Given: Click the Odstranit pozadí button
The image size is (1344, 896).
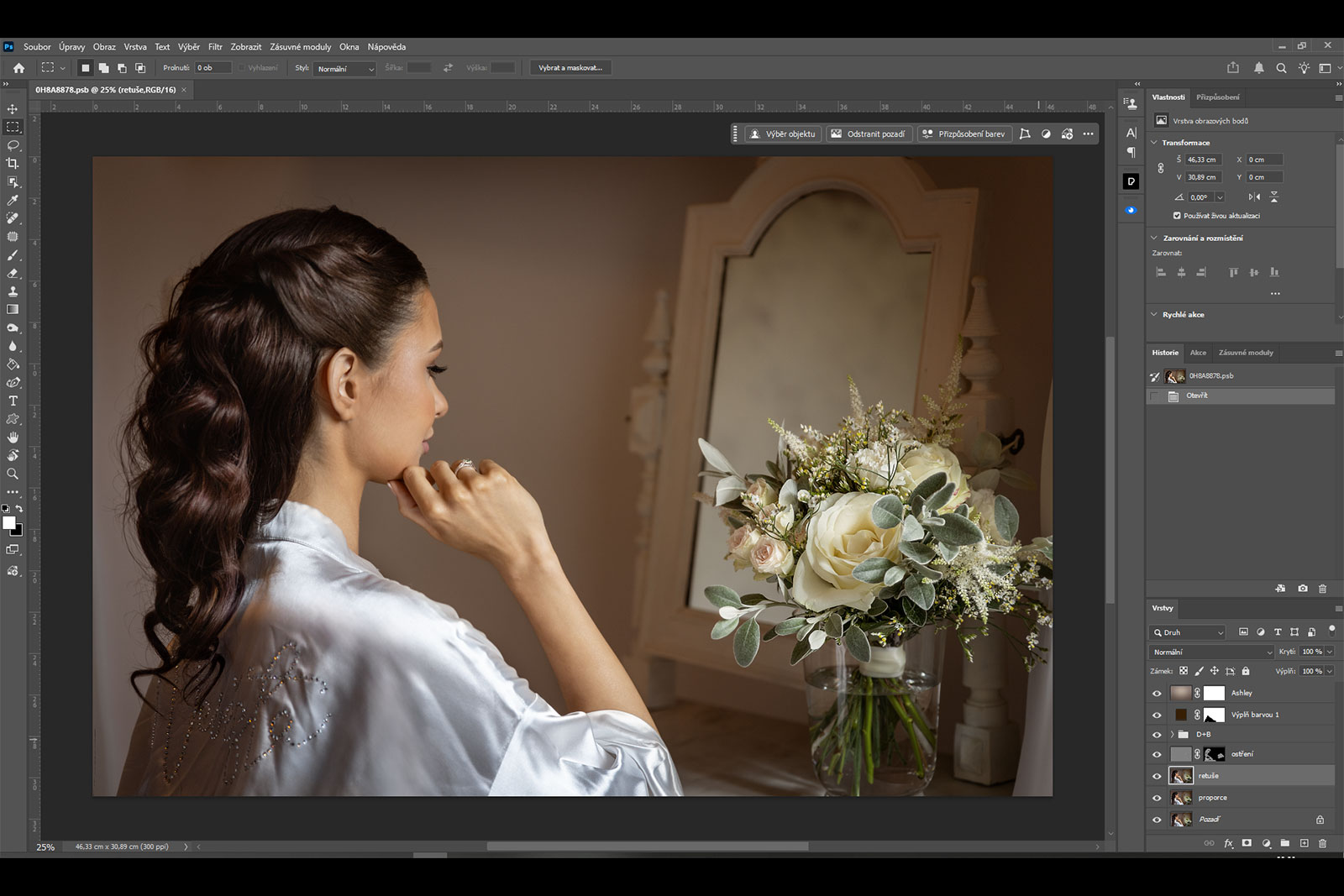Looking at the screenshot, I should pos(869,134).
